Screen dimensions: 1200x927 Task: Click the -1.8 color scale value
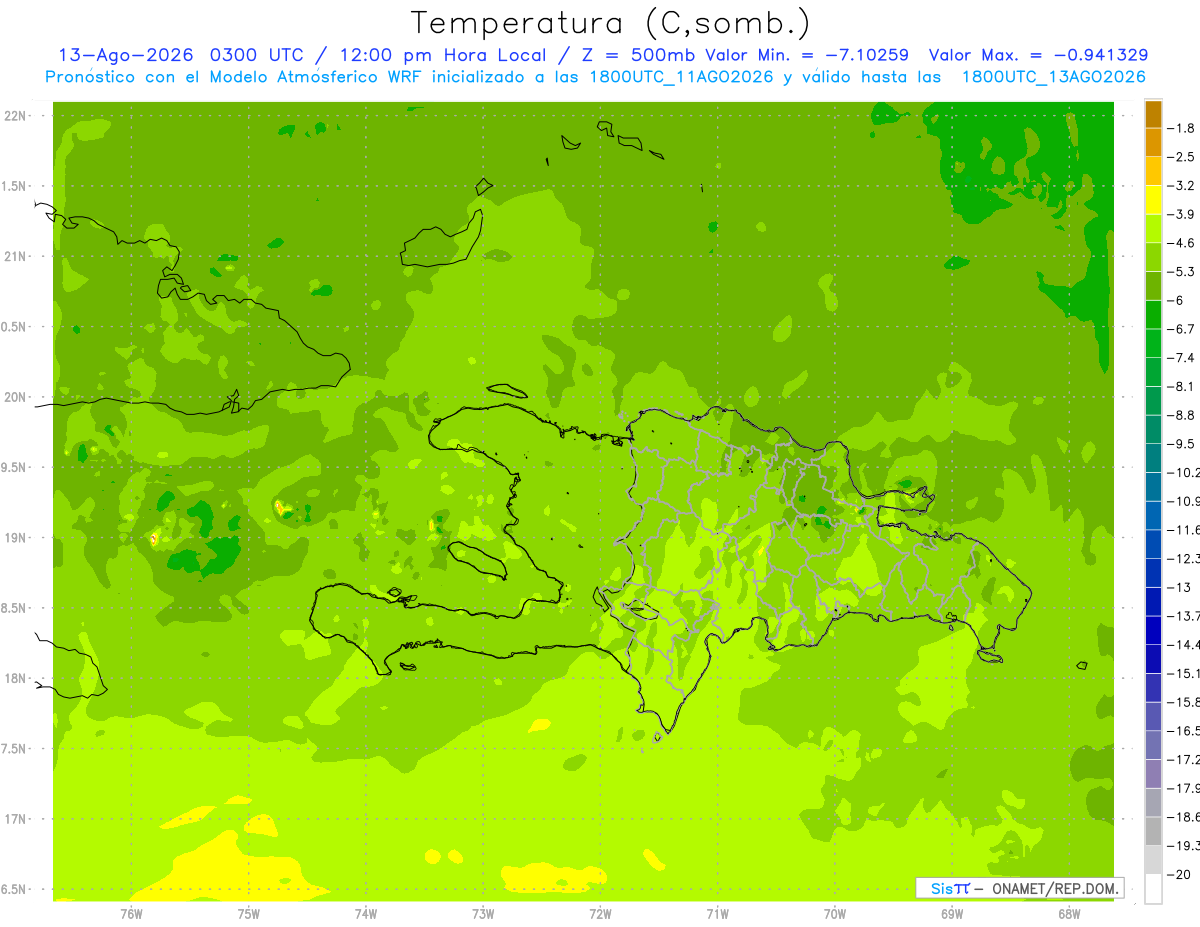pyautogui.click(x=1182, y=129)
